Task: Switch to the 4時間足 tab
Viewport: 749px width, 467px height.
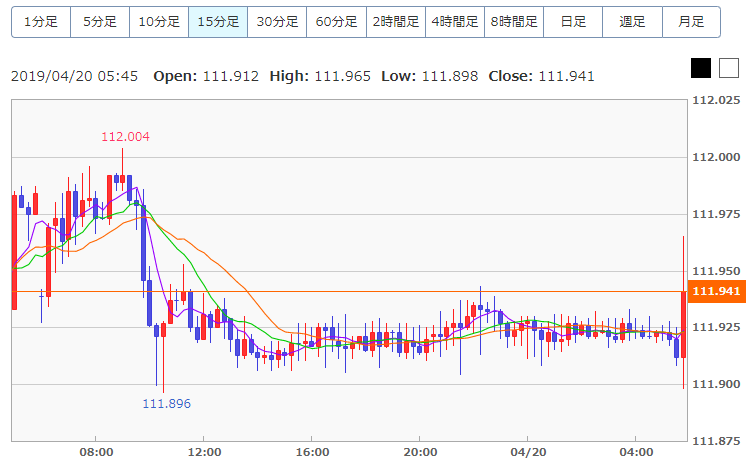Action: [x=454, y=21]
